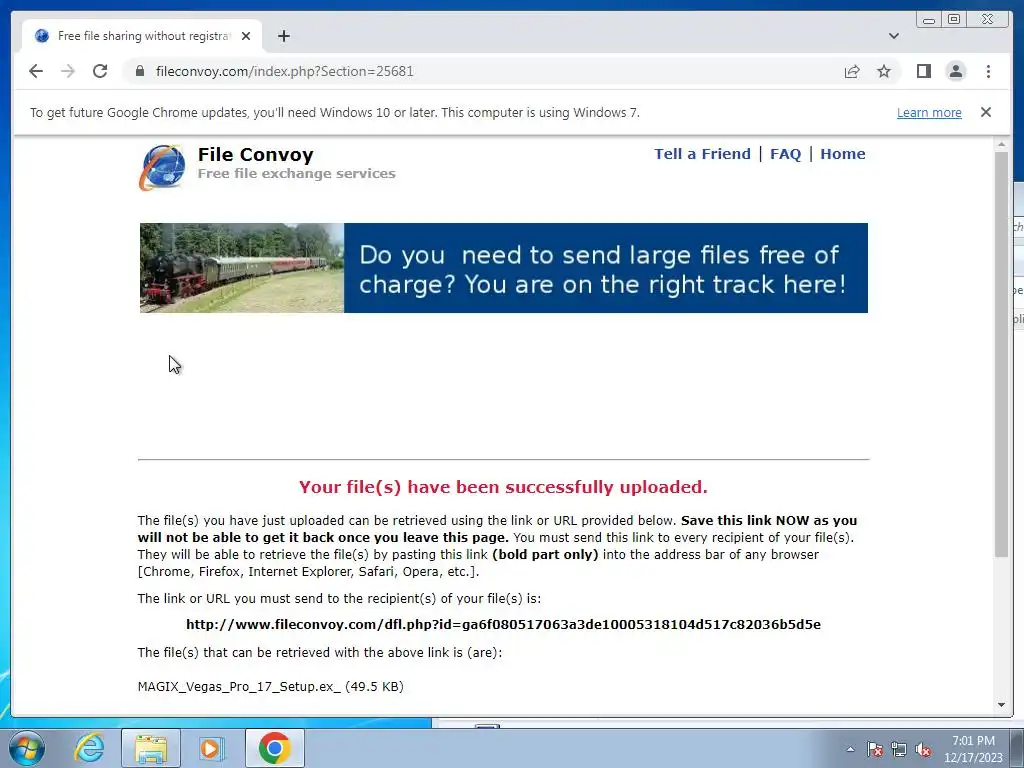View site info via the lock icon
This screenshot has height=768, width=1024.
pos(139,71)
